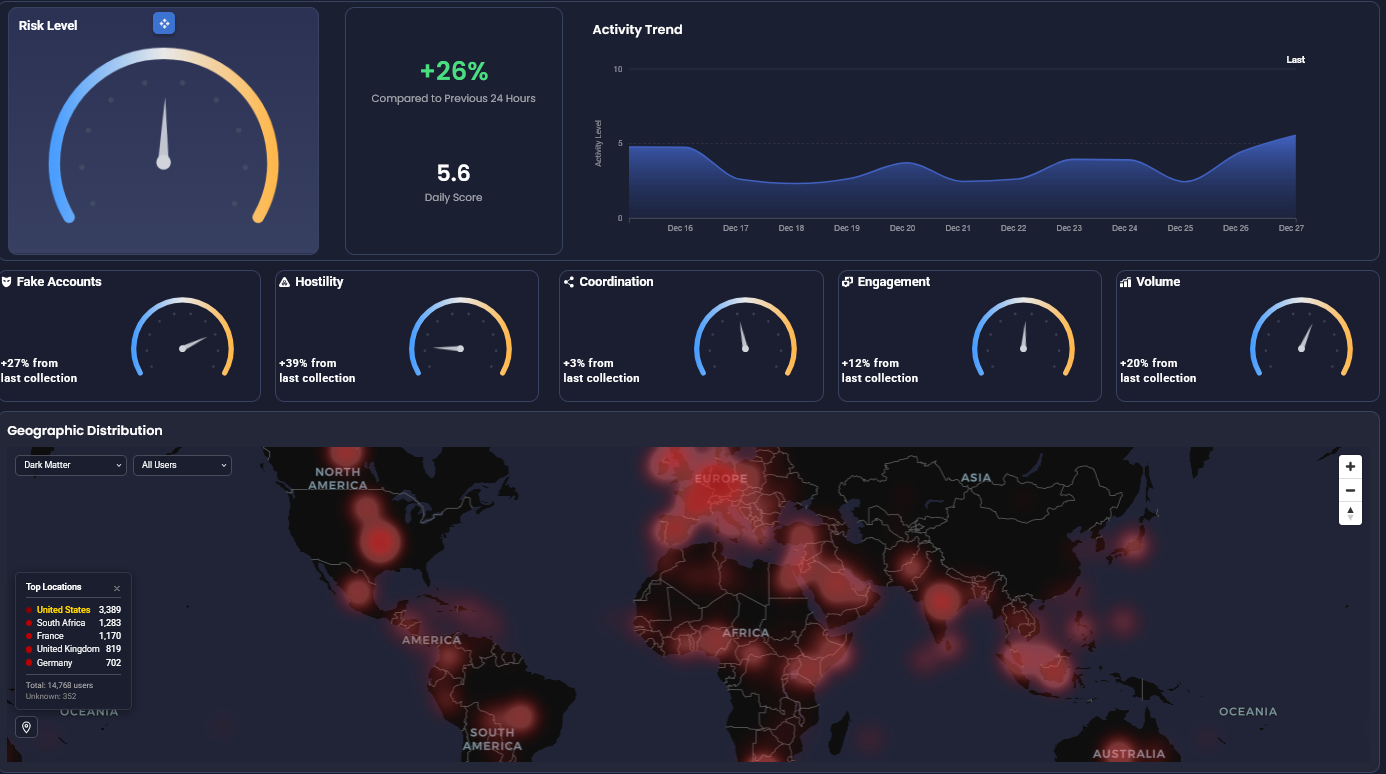
Task: Click the Dec 23 axis label
Action: point(1069,229)
